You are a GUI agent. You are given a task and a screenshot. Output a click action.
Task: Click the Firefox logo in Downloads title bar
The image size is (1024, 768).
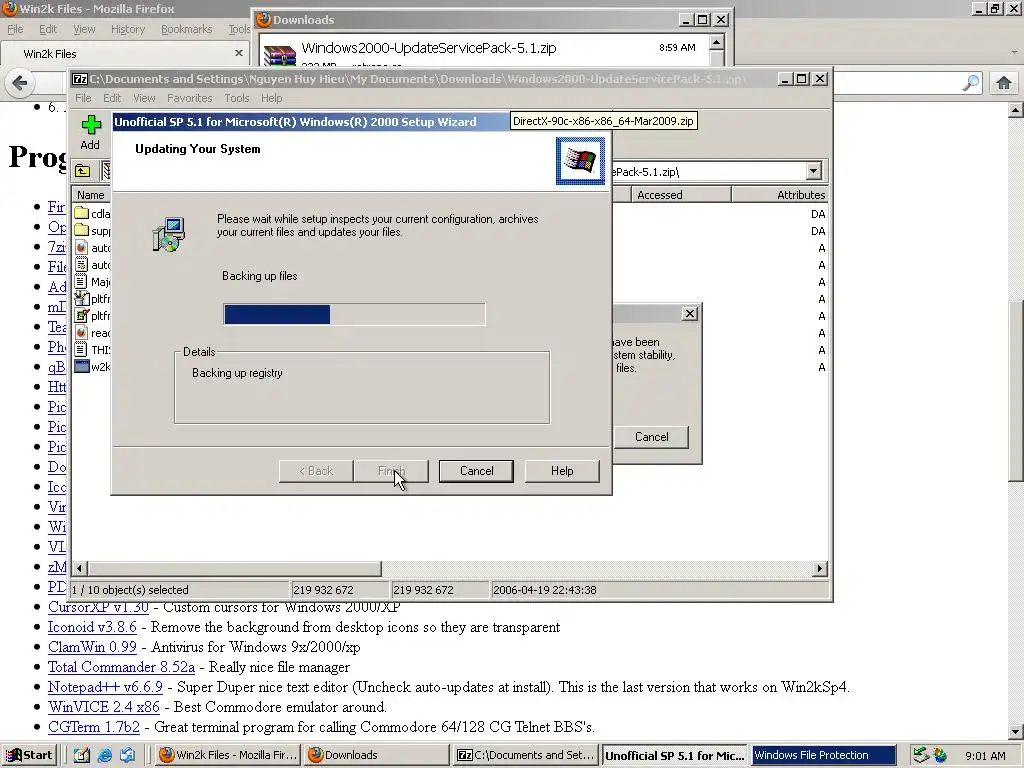click(x=264, y=20)
